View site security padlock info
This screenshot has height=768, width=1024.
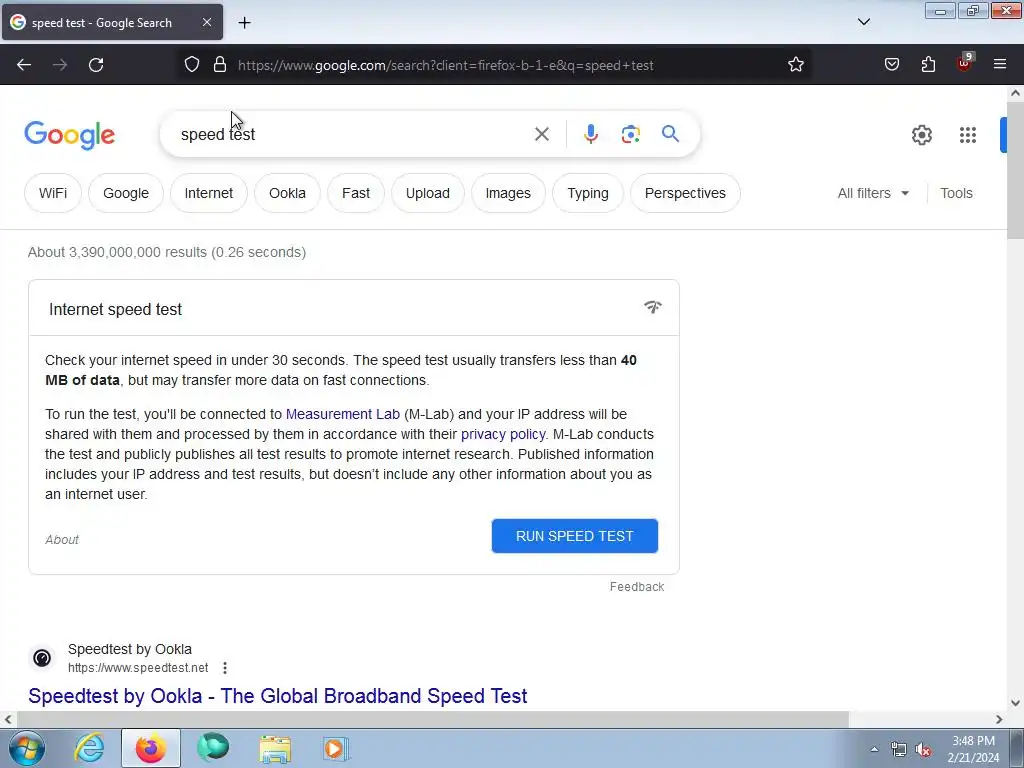(220, 65)
